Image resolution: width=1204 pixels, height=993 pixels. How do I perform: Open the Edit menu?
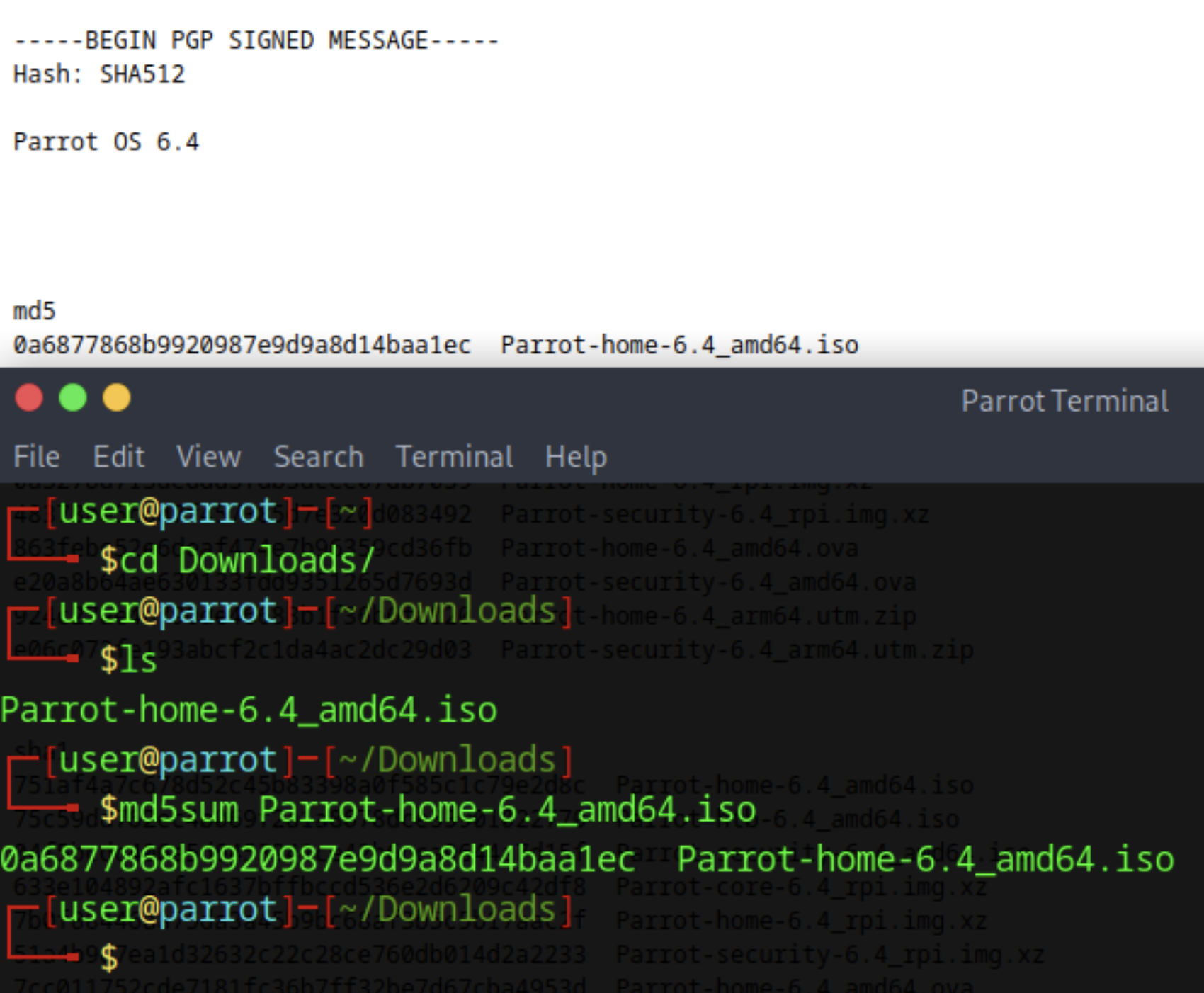pos(119,457)
